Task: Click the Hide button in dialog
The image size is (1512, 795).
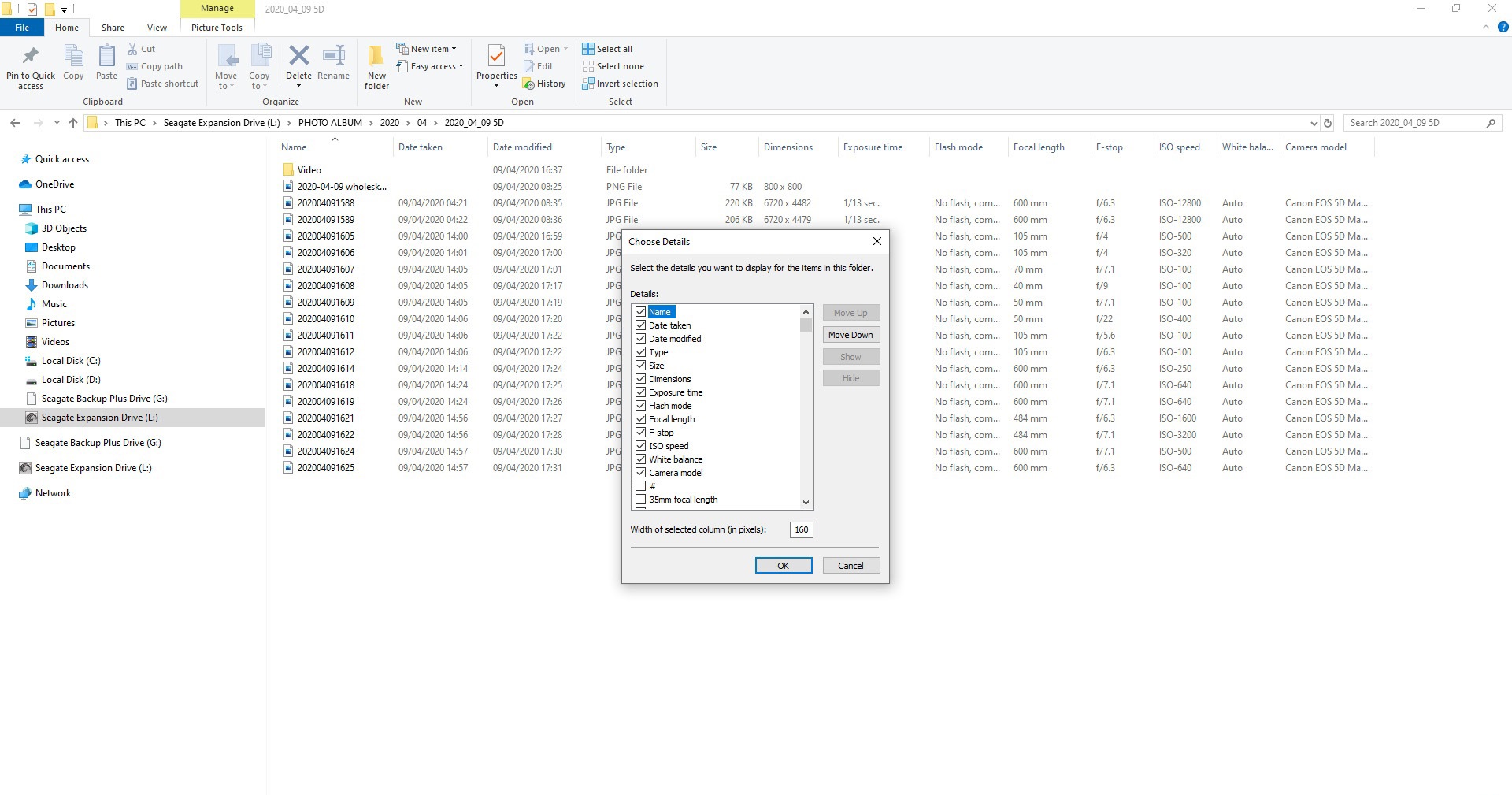Action: 850,378
